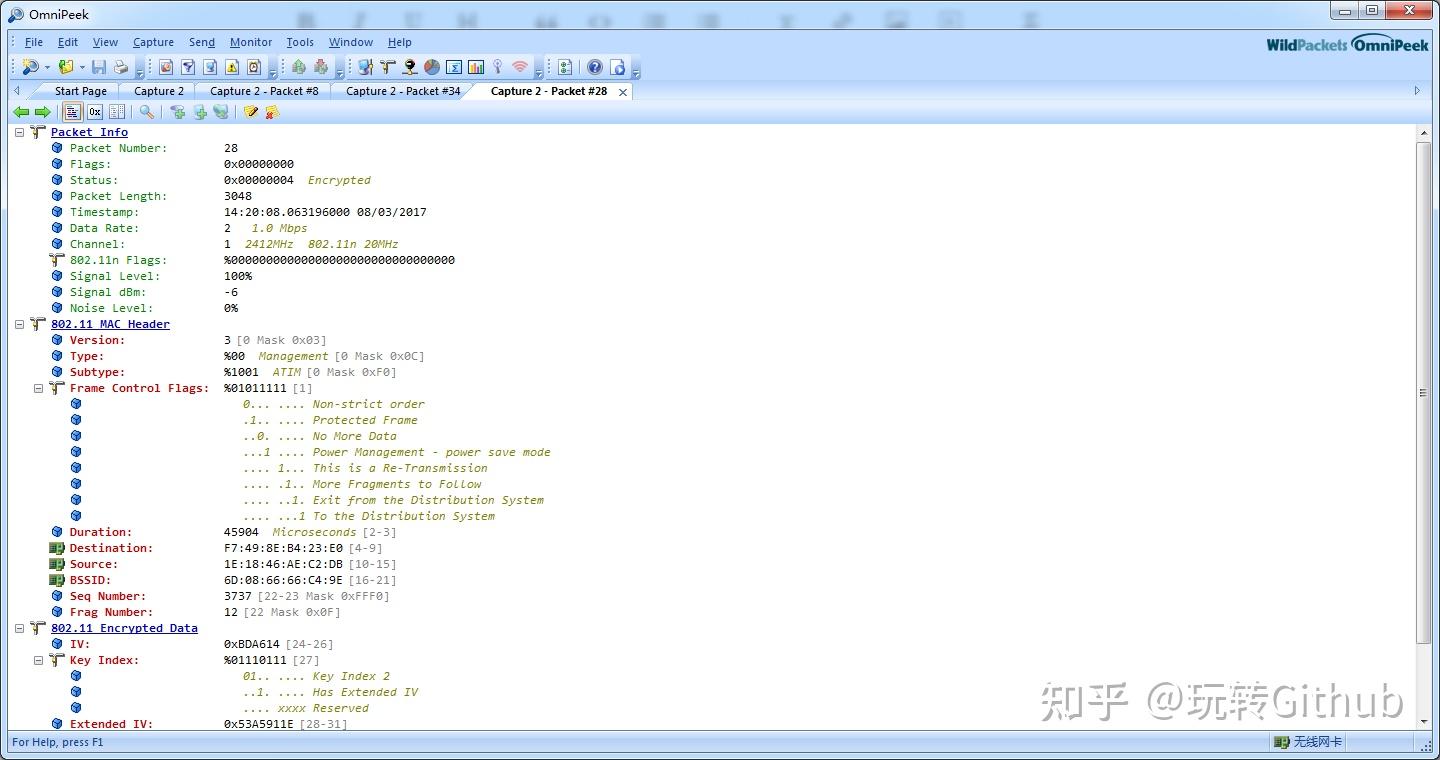The image size is (1440, 760).
Task: Select the Signal dBm row
Action: click(145, 292)
